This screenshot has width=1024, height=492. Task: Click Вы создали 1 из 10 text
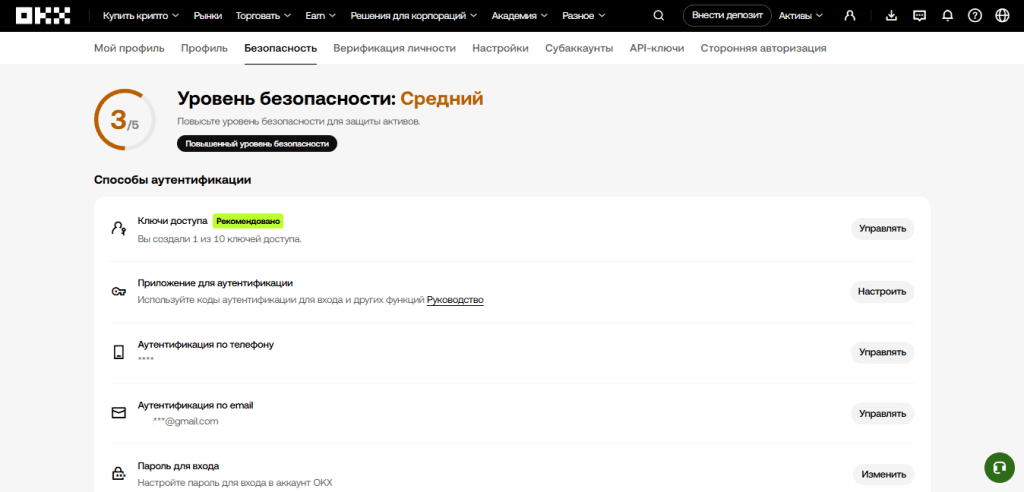tap(219, 239)
